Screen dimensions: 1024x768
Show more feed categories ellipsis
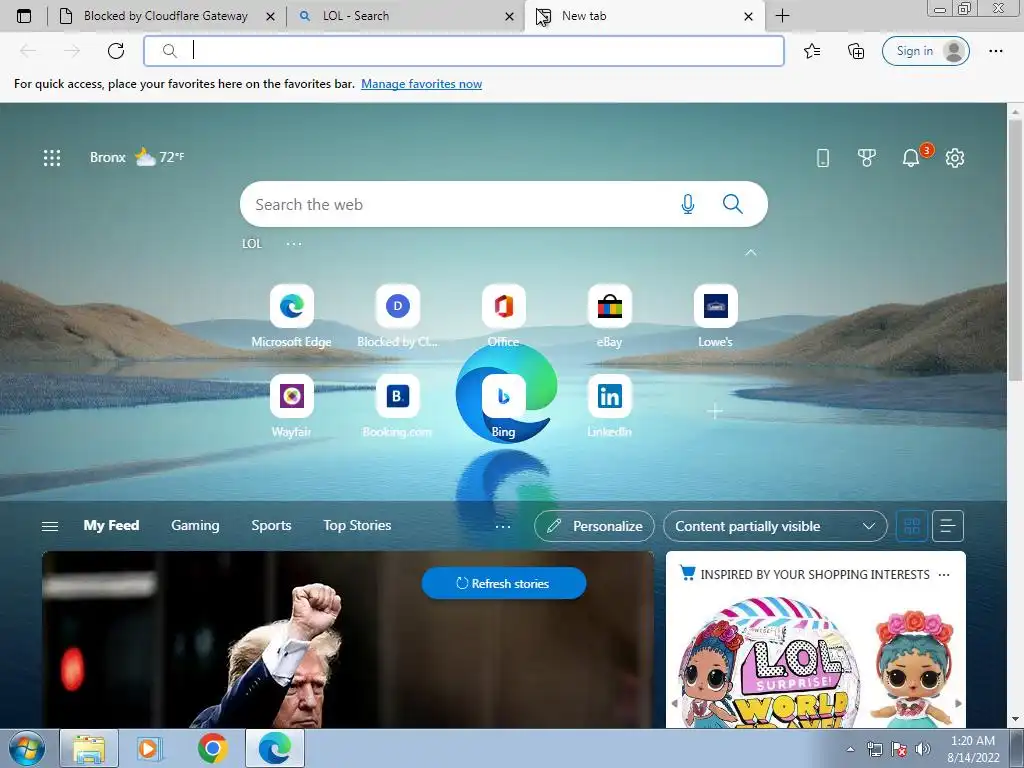503,526
